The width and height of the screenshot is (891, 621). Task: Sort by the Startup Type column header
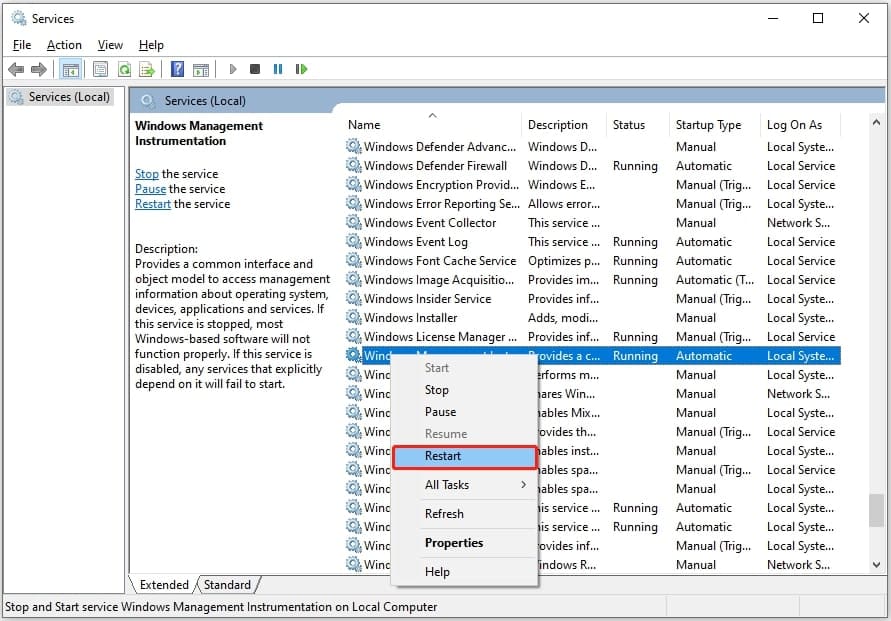[x=708, y=125]
